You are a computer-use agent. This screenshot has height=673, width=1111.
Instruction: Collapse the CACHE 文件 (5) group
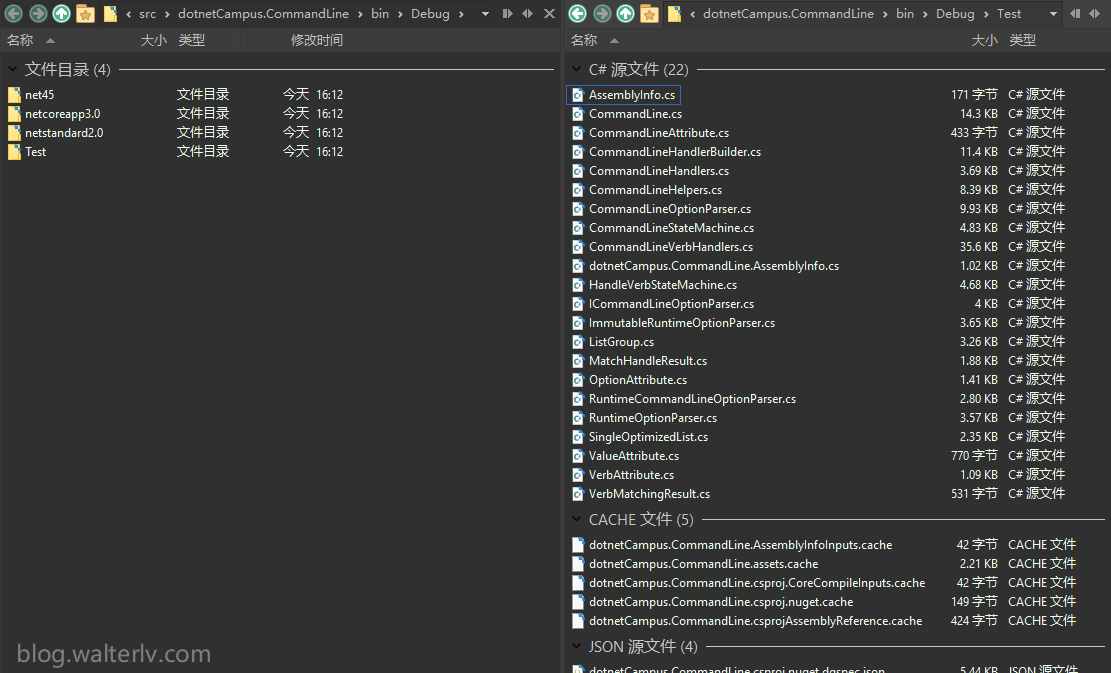pyautogui.click(x=577, y=520)
